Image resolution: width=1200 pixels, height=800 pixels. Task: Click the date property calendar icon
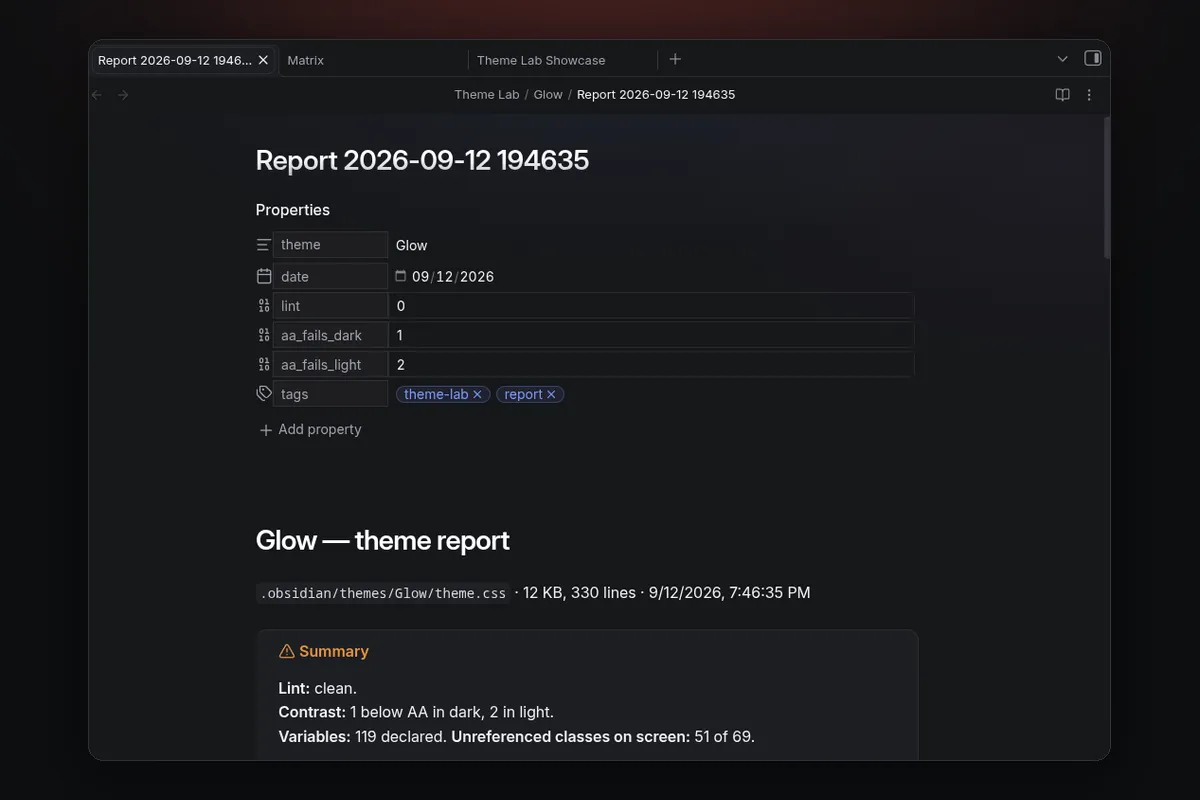(x=264, y=276)
